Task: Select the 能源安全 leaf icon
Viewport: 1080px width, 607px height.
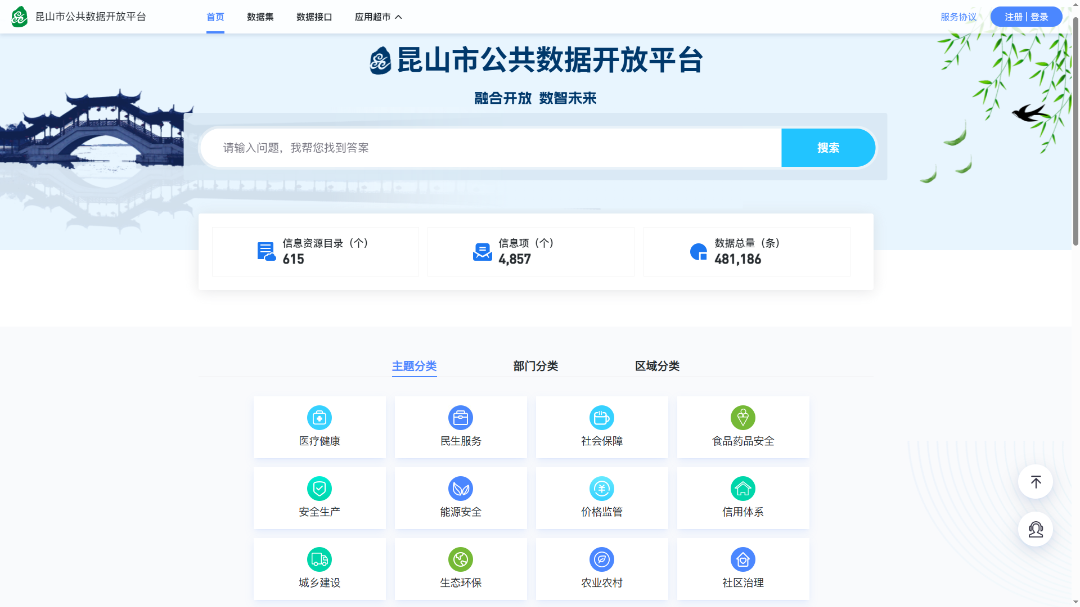Action: (460, 489)
